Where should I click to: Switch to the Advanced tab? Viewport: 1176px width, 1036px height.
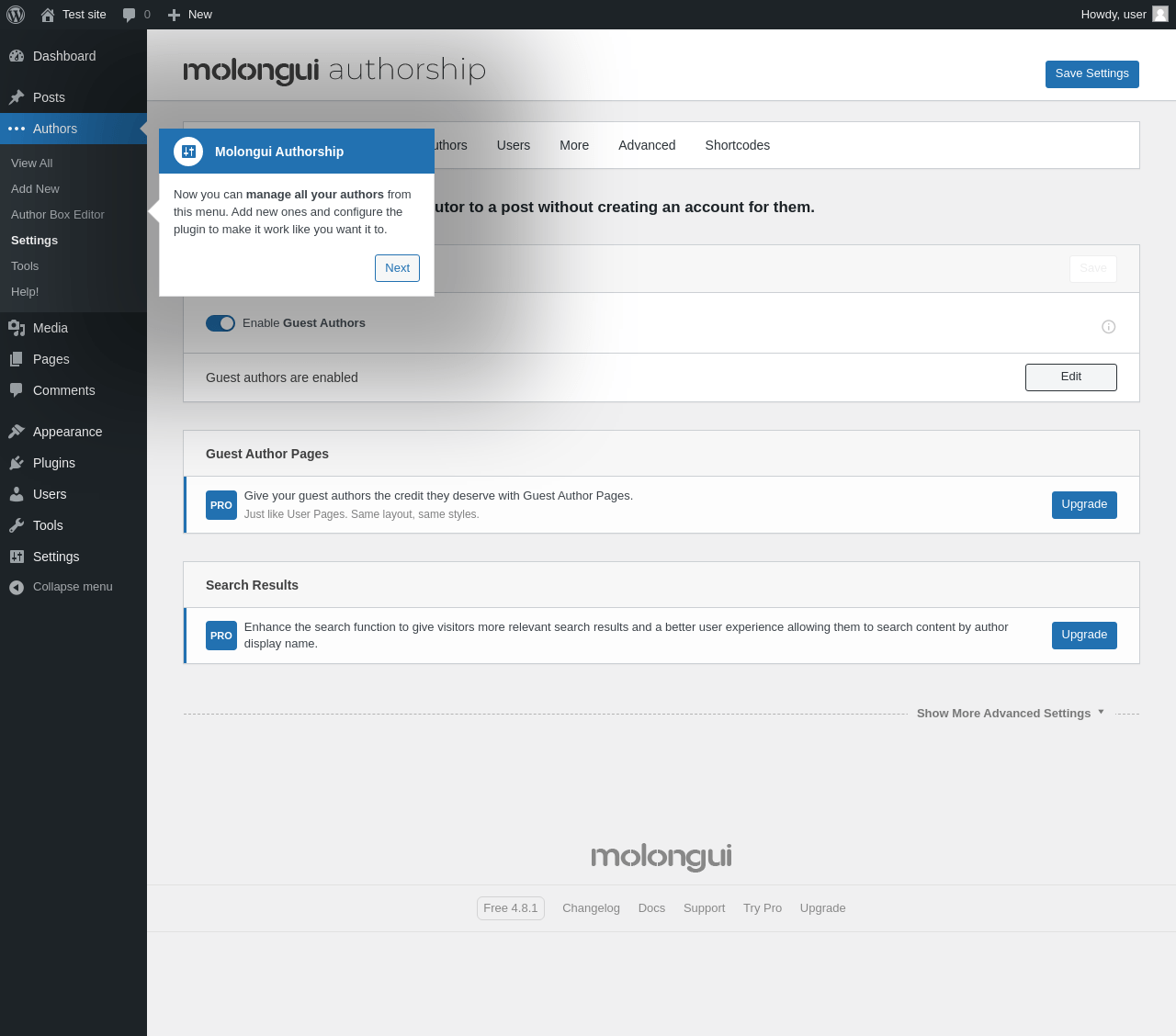[647, 145]
